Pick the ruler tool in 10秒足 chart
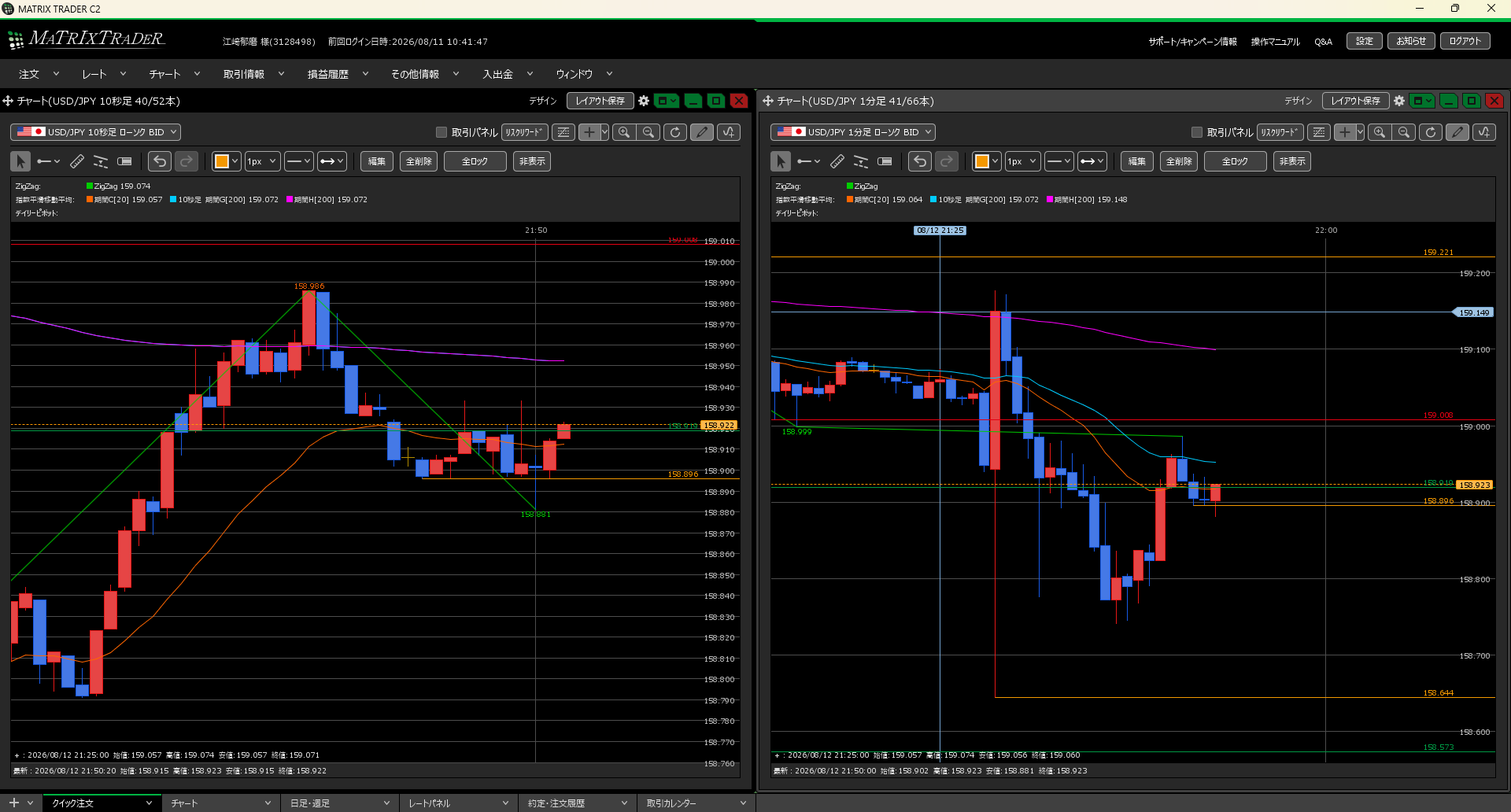Image resolution: width=1511 pixels, height=812 pixels. [77, 161]
